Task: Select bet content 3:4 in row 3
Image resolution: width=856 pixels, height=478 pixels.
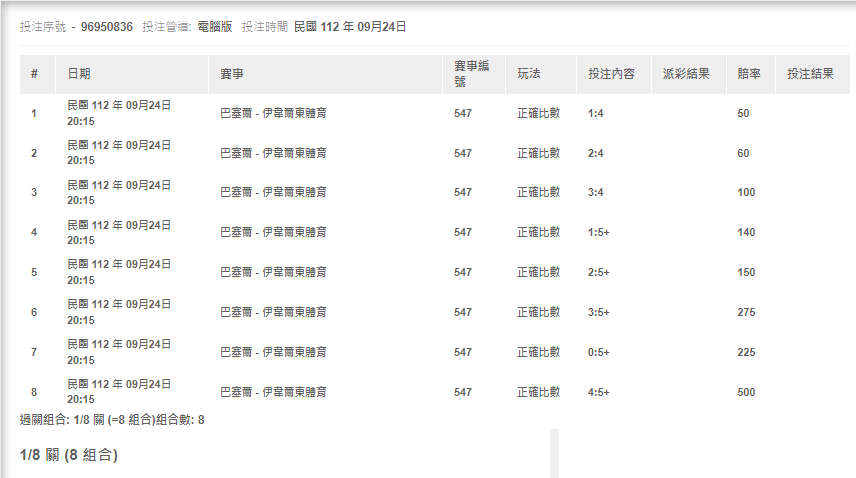Action: click(596, 192)
